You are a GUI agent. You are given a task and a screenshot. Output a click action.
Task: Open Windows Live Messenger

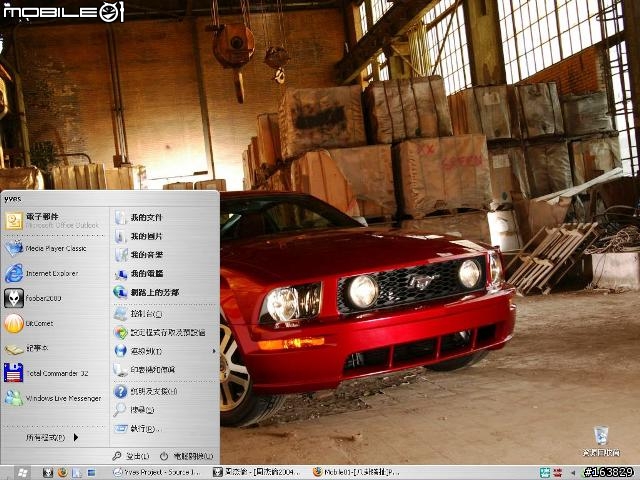55,398
